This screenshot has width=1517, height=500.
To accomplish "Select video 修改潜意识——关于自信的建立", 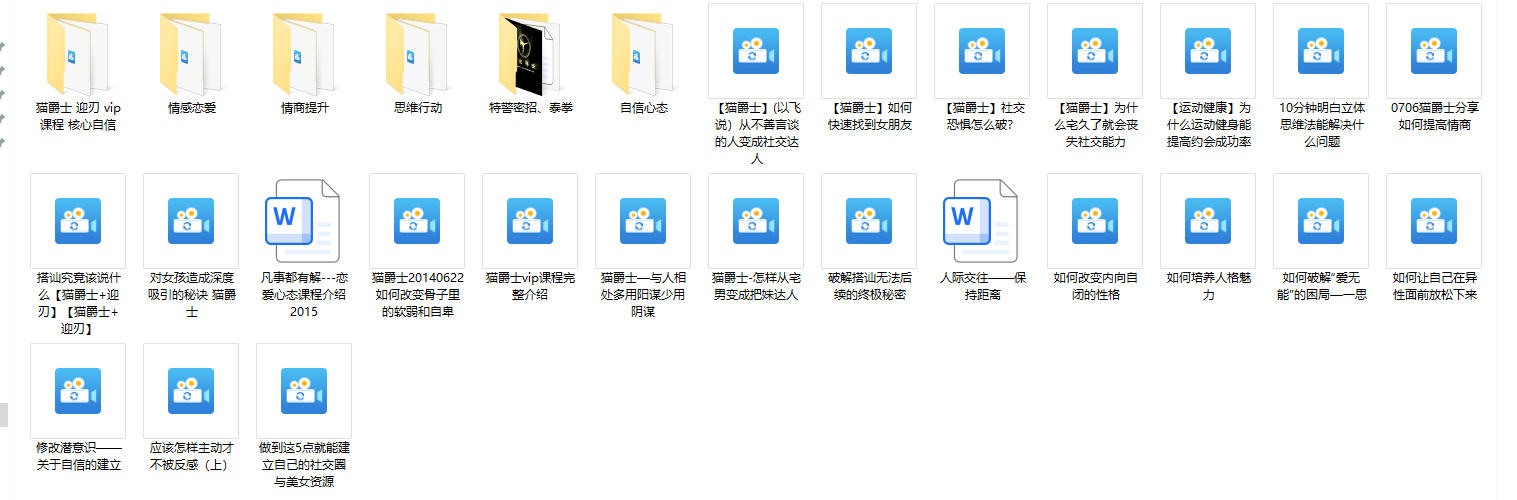I will [78, 391].
